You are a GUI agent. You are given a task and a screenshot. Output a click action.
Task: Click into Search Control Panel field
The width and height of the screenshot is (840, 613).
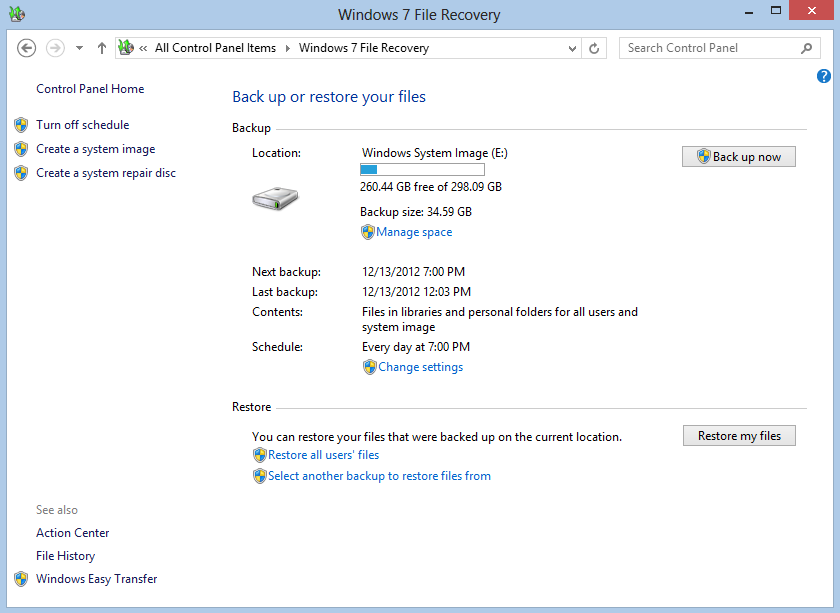click(710, 48)
